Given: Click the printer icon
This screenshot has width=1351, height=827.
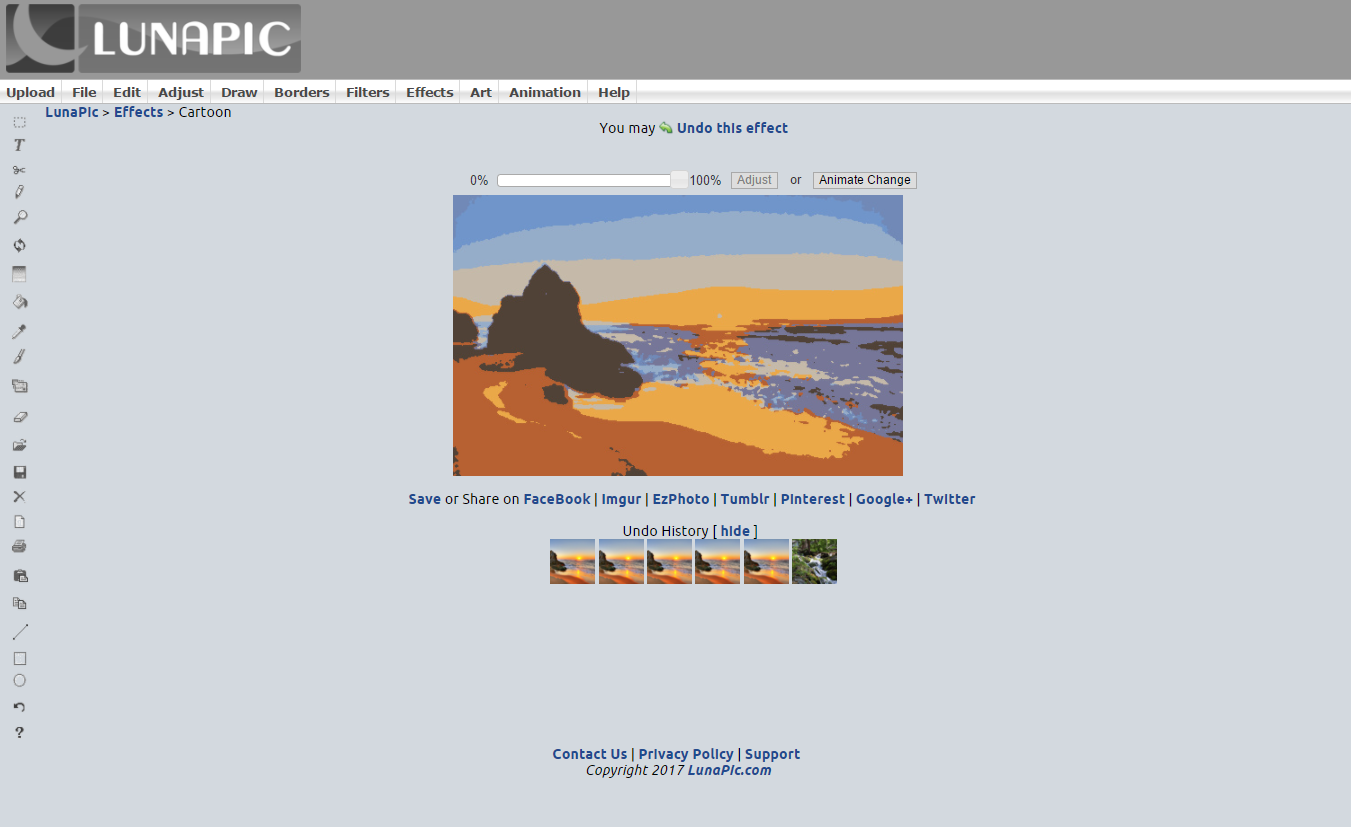Looking at the screenshot, I should click(x=19, y=547).
